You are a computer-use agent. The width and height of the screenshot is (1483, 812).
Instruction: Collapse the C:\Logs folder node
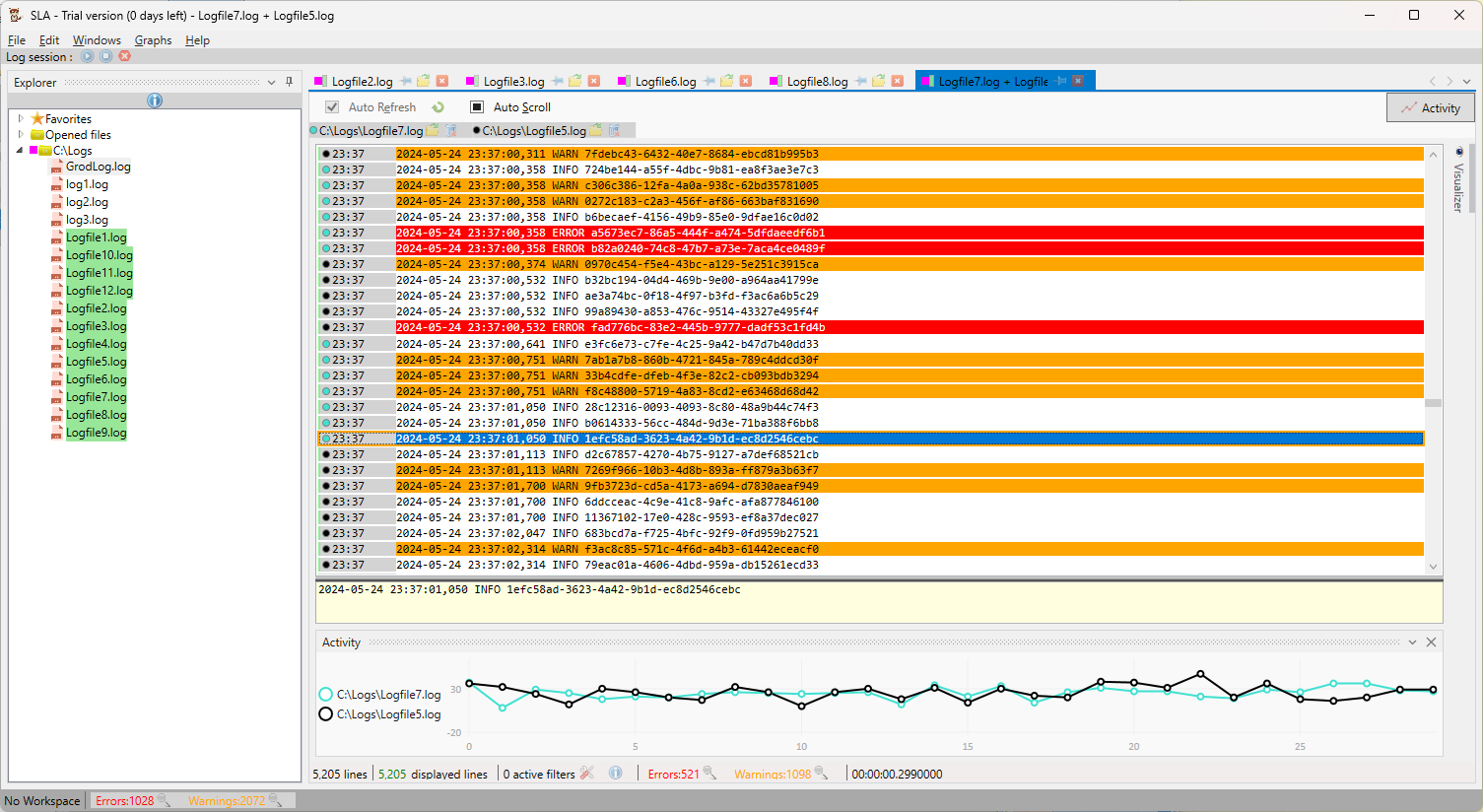(x=20, y=151)
